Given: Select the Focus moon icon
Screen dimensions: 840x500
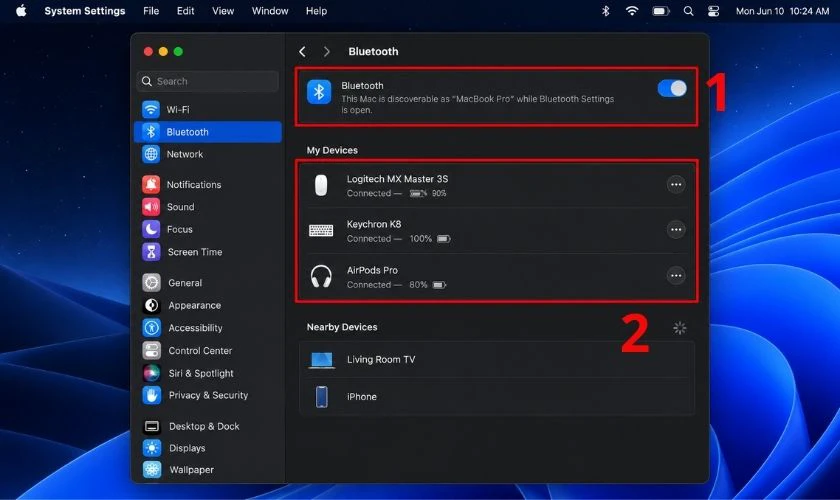Looking at the screenshot, I should point(151,229).
